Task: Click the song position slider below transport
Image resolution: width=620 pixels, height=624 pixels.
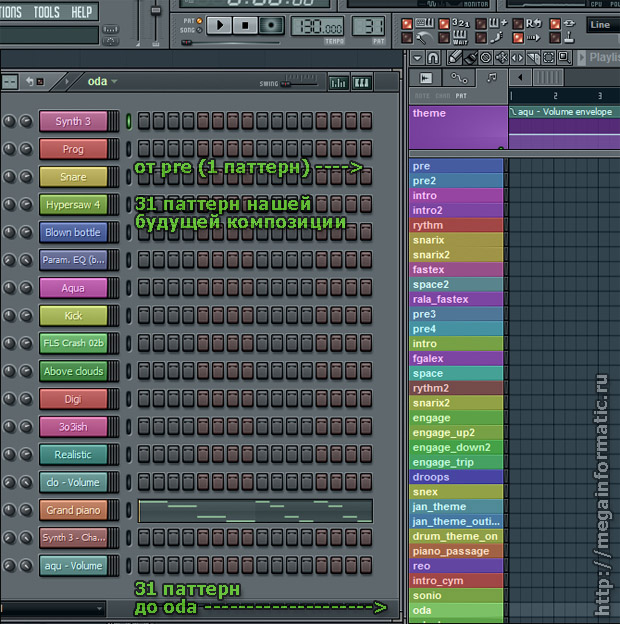Action: 186,42
